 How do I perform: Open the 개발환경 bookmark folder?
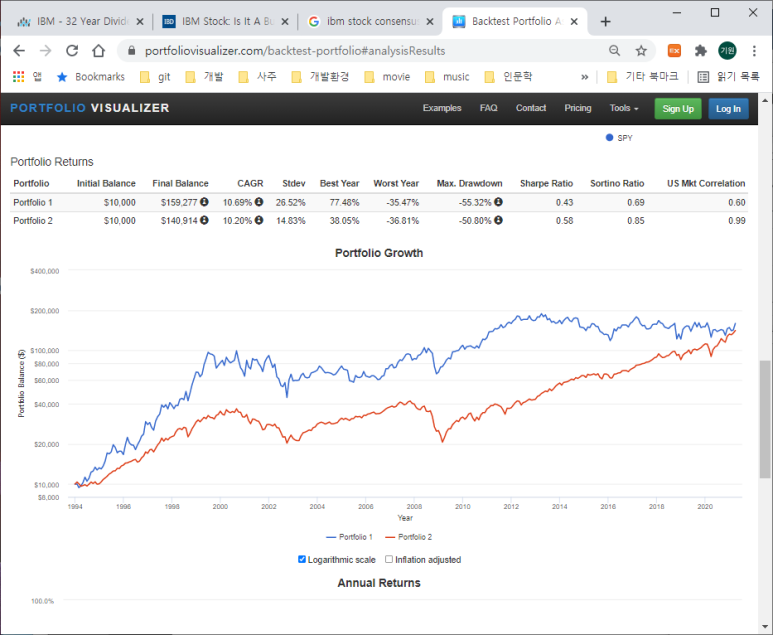320,77
